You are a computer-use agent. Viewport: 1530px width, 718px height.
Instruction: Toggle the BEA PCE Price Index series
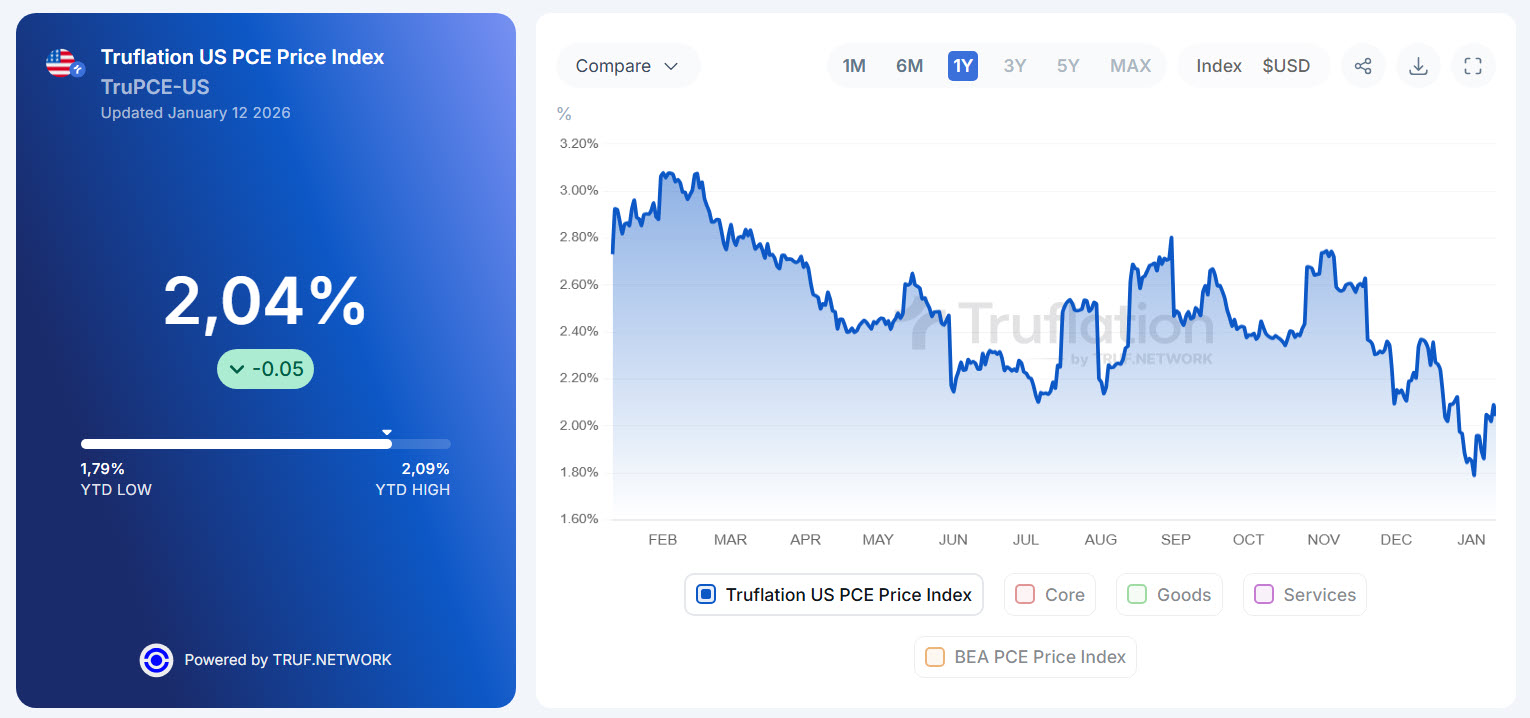click(x=935, y=657)
